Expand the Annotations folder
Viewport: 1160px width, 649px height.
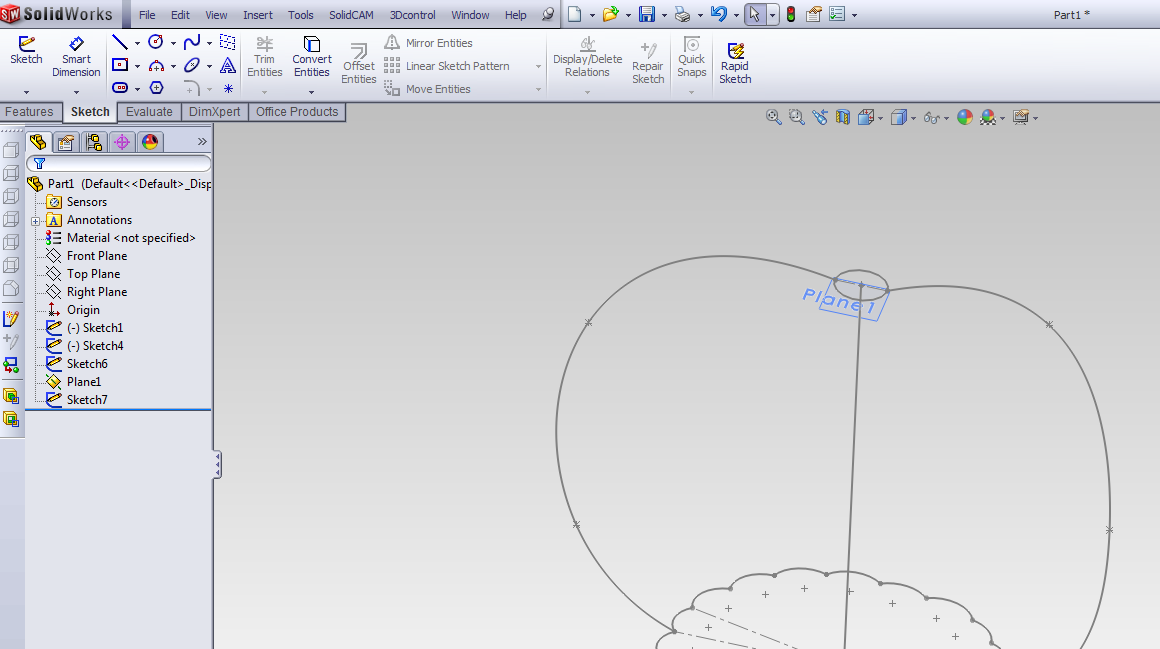[x=35, y=221]
